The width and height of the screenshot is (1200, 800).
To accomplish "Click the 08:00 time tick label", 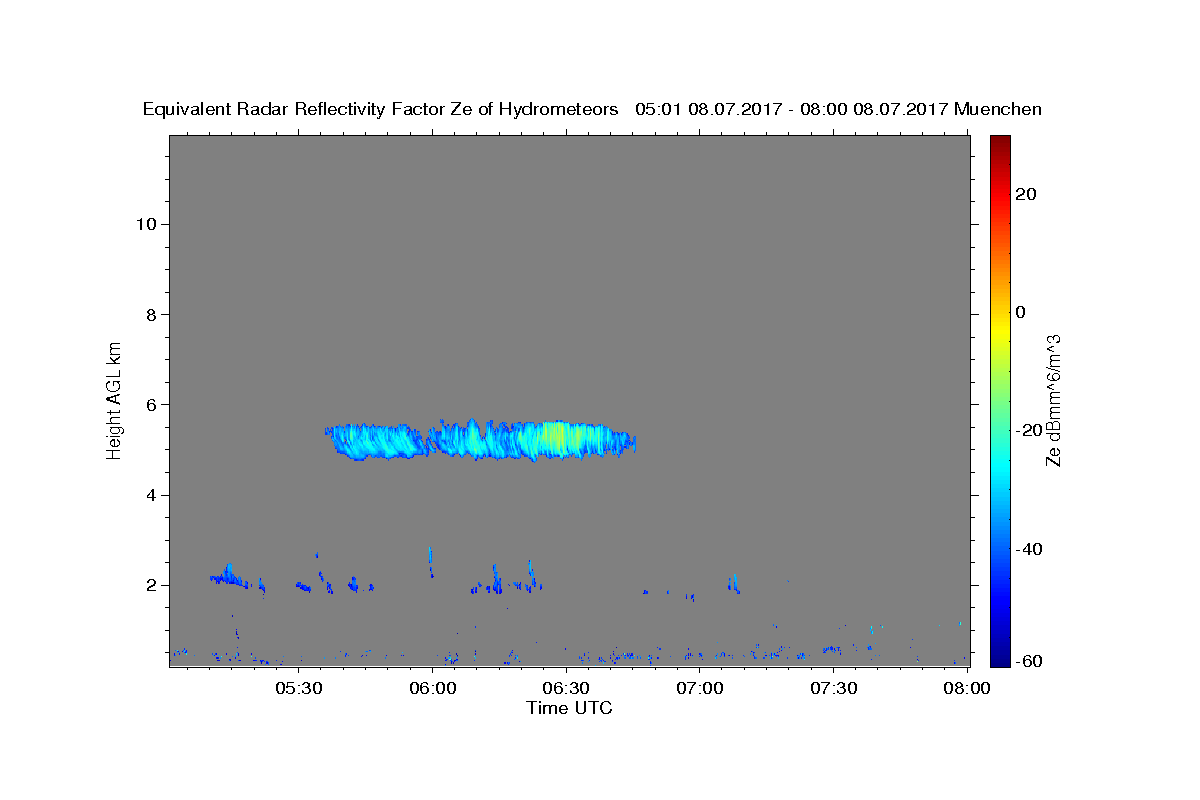I will (x=967, y=689).
